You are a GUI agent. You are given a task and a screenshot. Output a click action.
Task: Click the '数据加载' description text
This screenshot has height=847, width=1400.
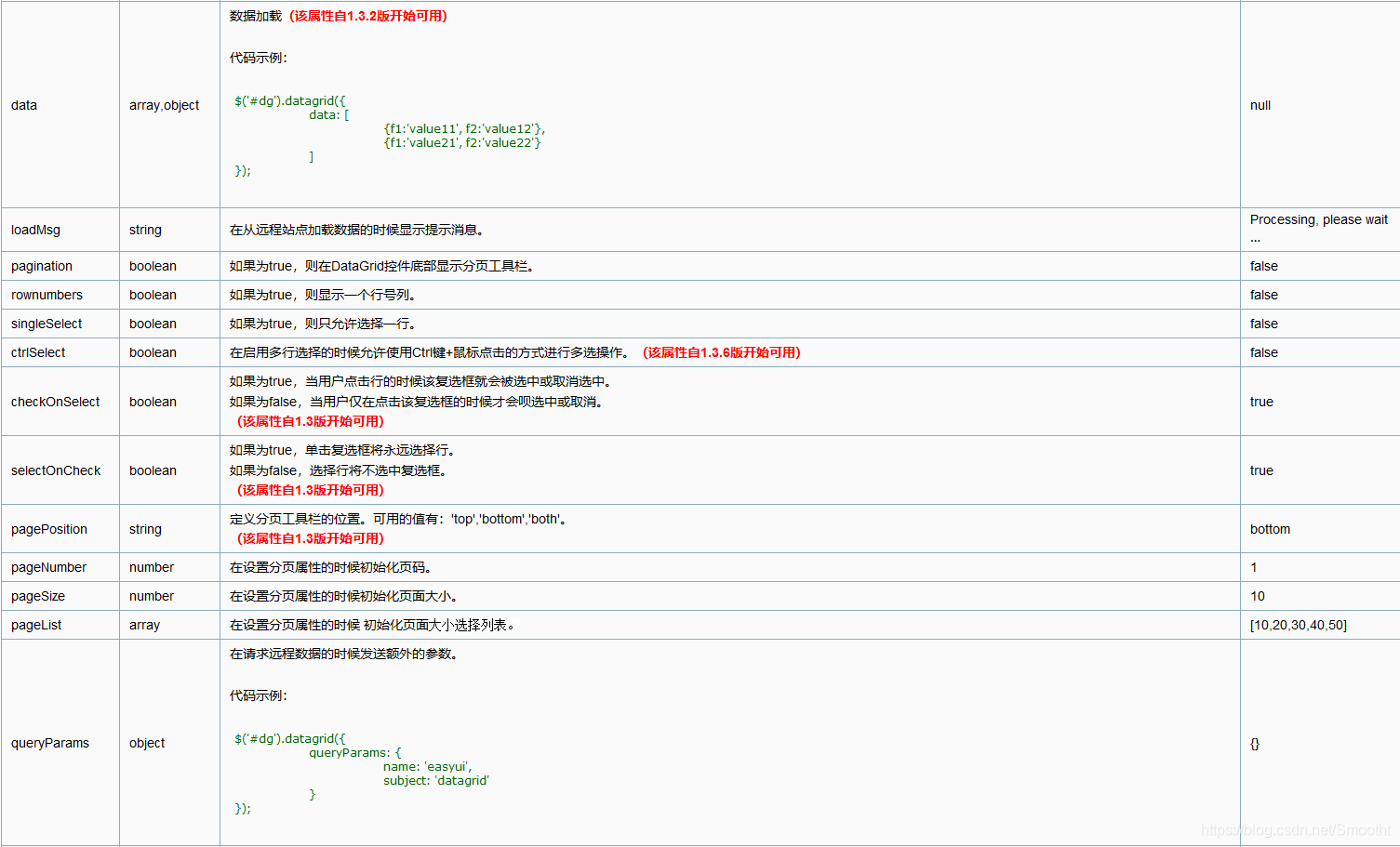(256, 16)
